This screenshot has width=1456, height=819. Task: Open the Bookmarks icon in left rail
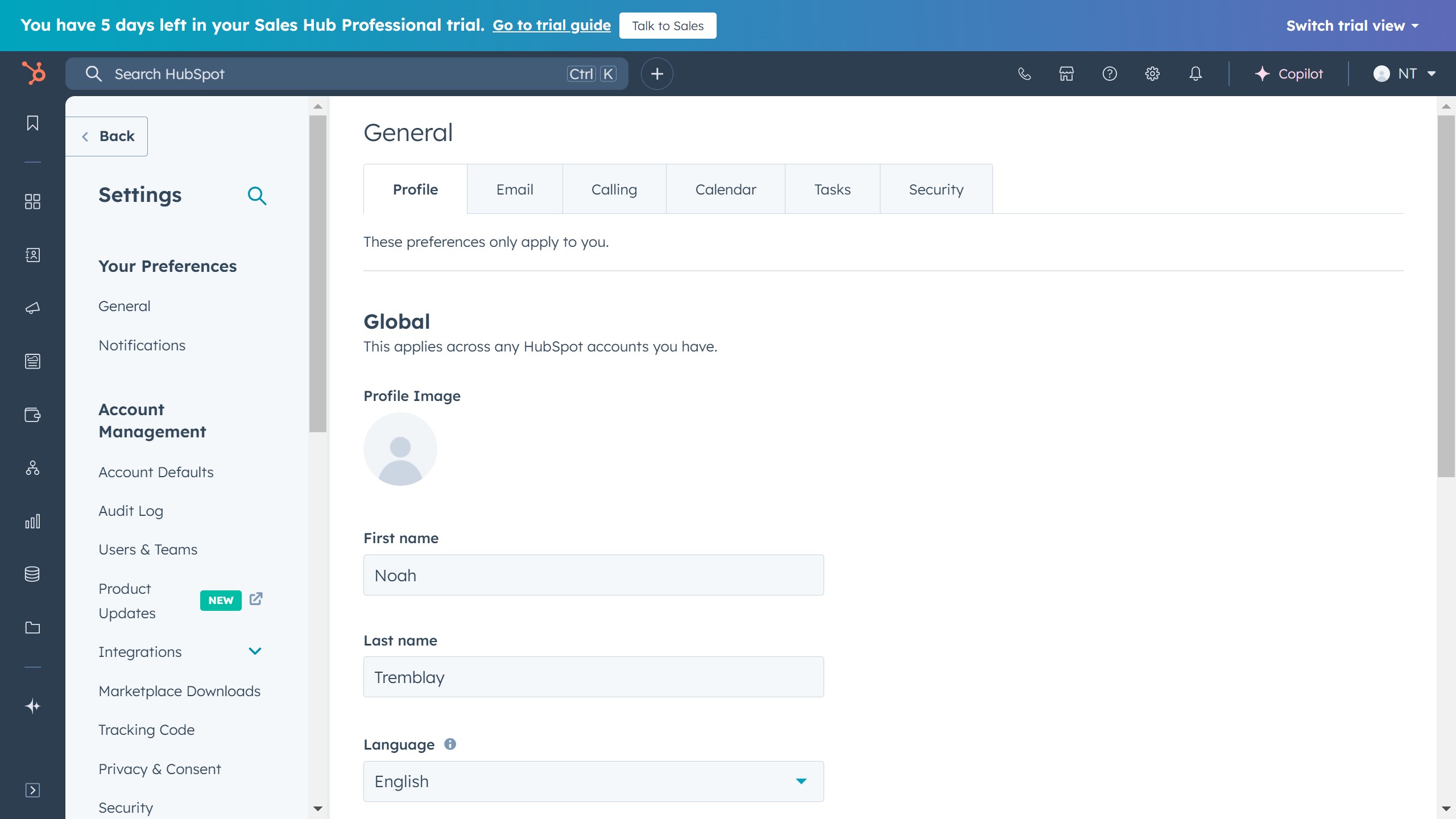(x=32, y=123)
